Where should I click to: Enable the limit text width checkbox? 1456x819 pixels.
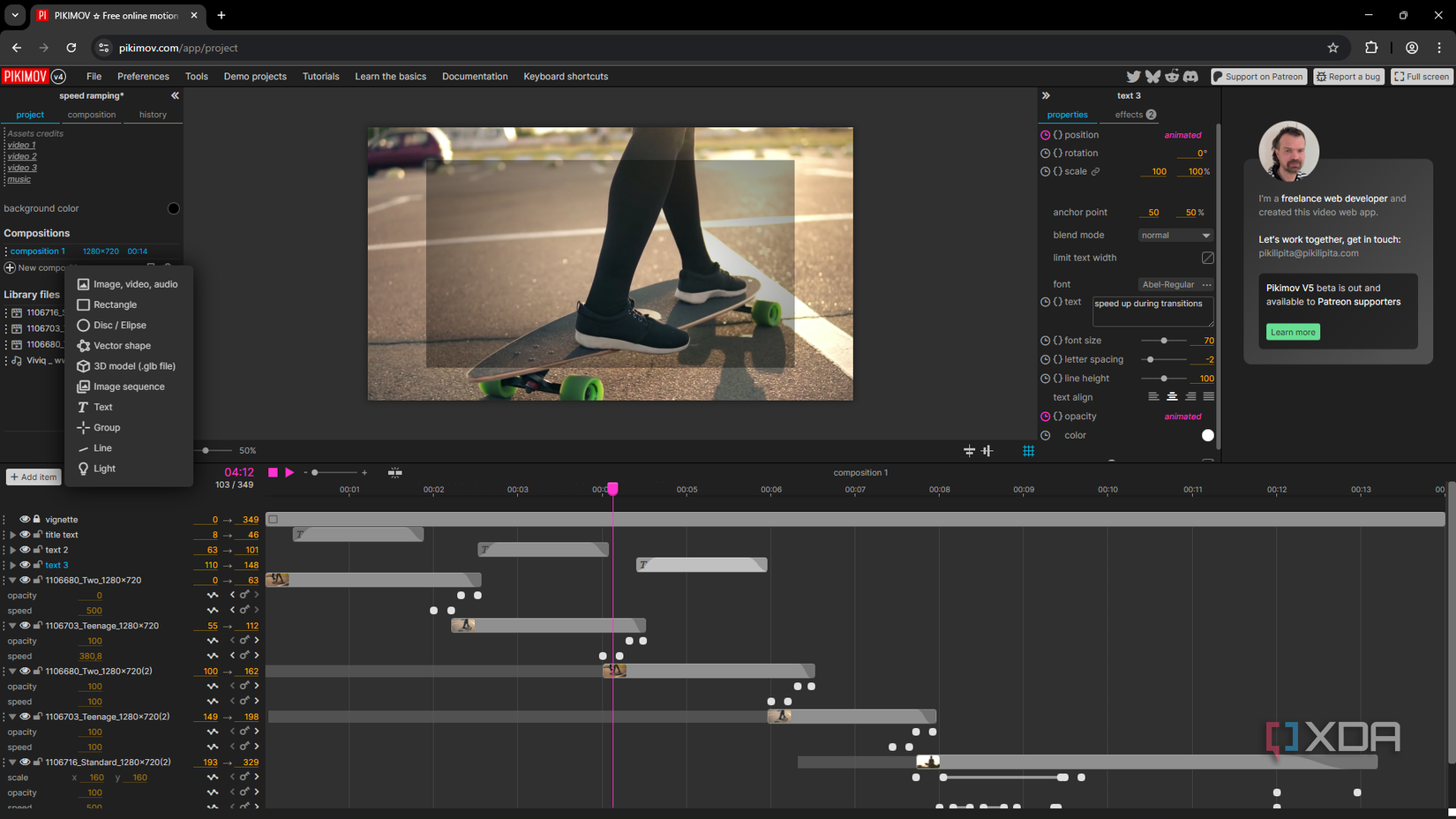tap(1207, 257)
